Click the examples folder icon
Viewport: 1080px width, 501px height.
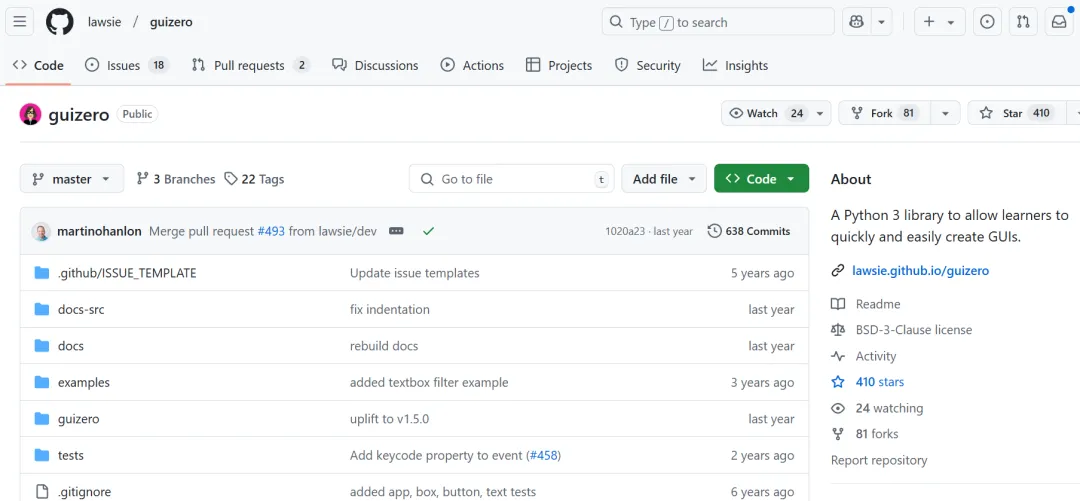[x=42, y=382]
